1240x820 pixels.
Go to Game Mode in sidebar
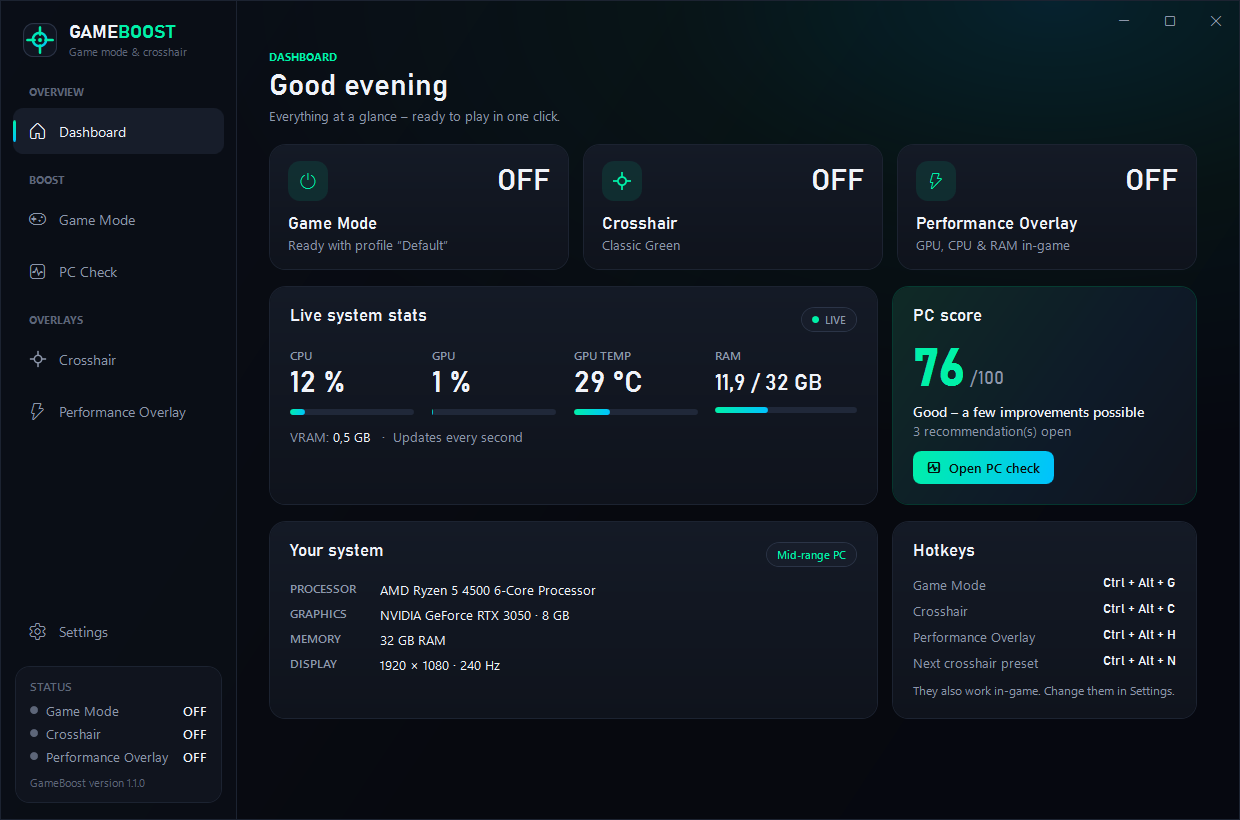pos(118,219)
